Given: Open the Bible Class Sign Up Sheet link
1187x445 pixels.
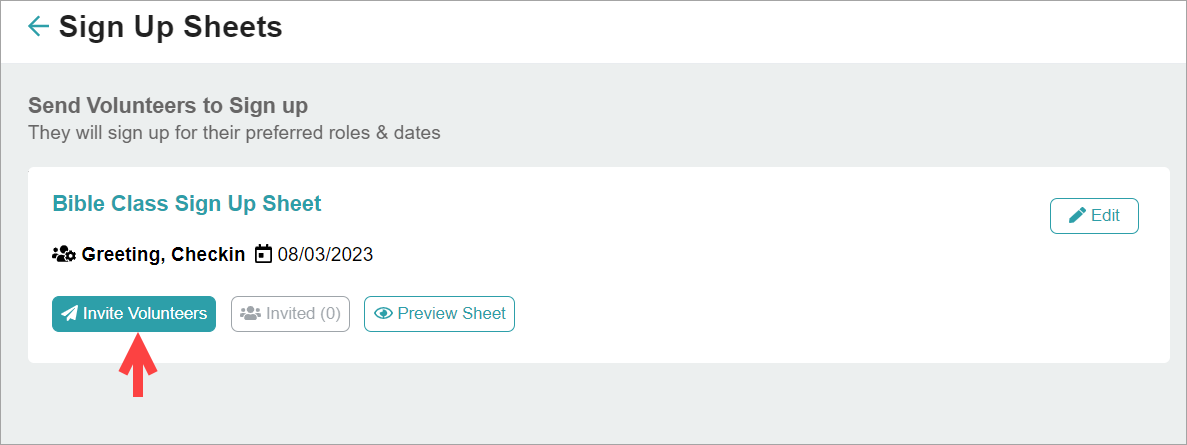Looking at the screenshot, I should 186,203.
